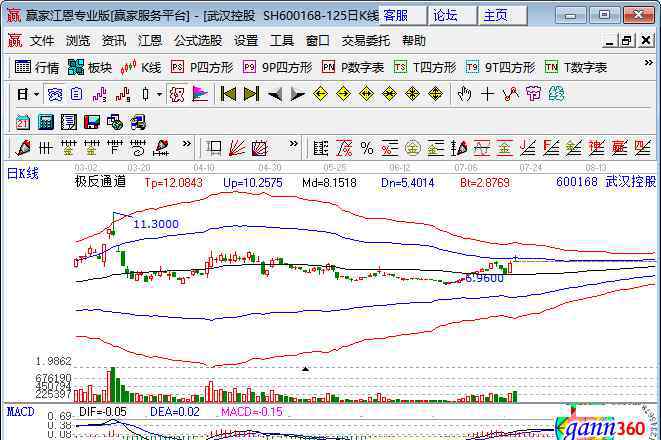661x440 pixels.
Task: Expand the top toolbar overflow chevron
Action: pos(648,63)
